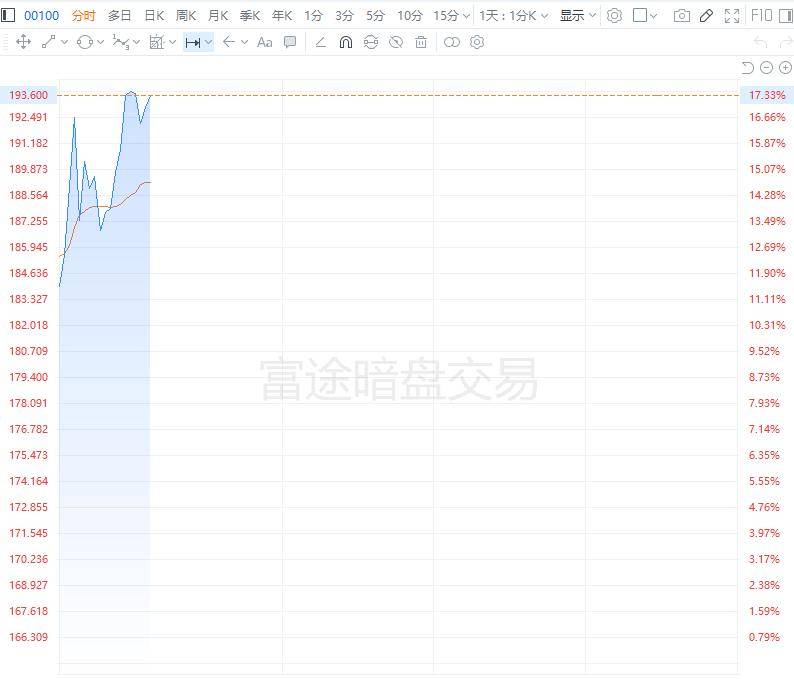Open the 1天 : 1分K range dropdown
794x679 pixels.
pyautogui.click(x=514, y=16)
